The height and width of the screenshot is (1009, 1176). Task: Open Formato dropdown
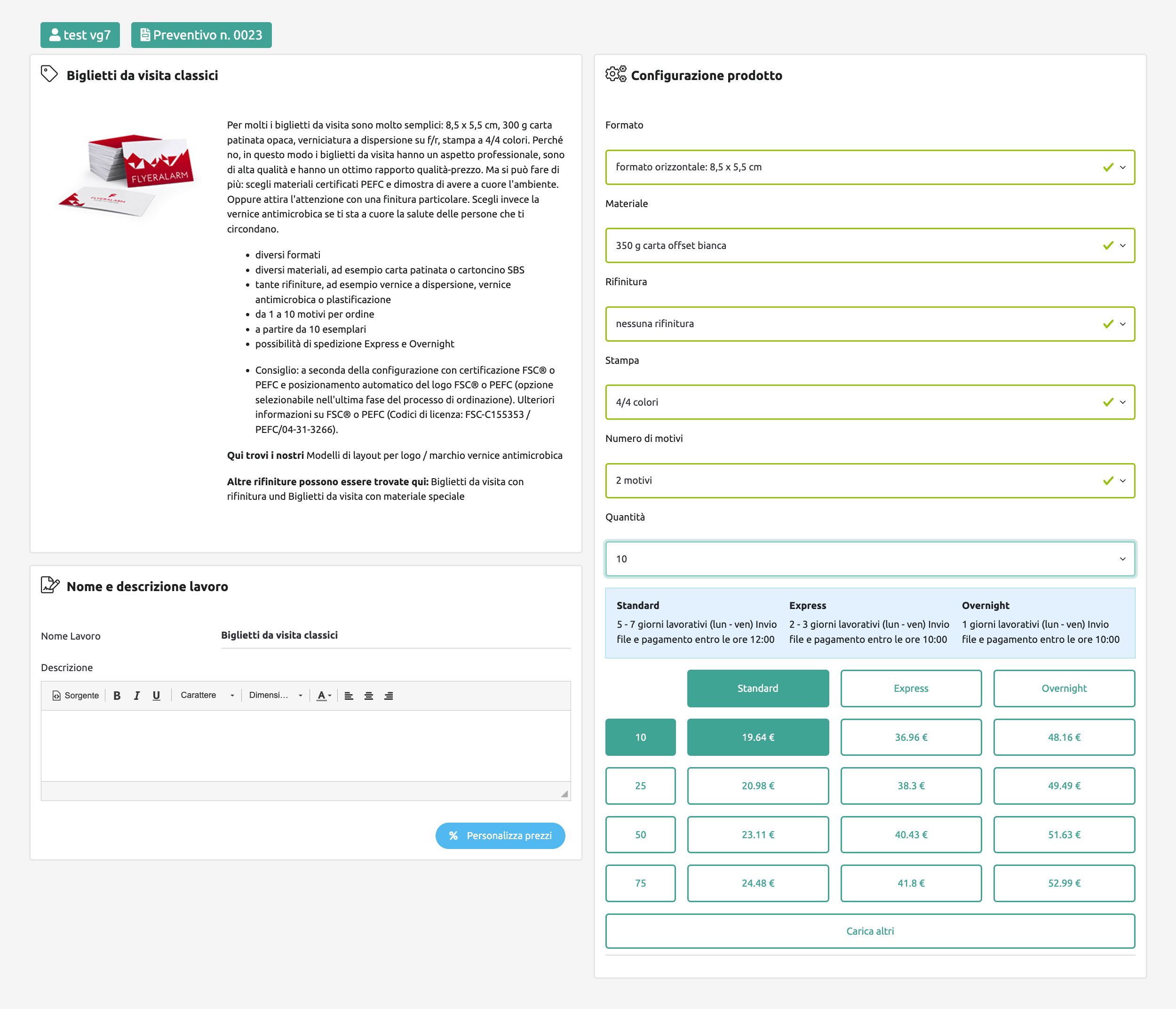click(x=869, y=167)
